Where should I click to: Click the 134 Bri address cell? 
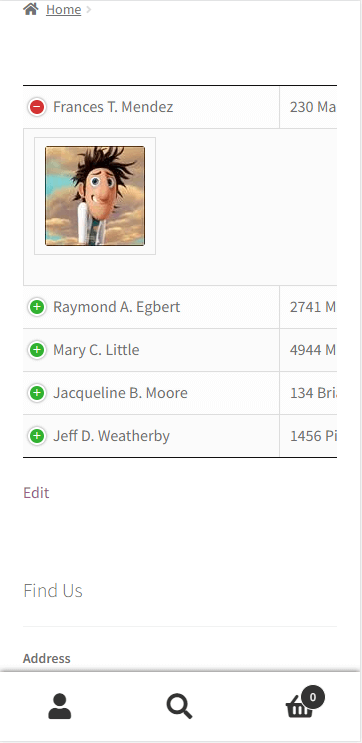pyautogui.click(x=308, y=393)
